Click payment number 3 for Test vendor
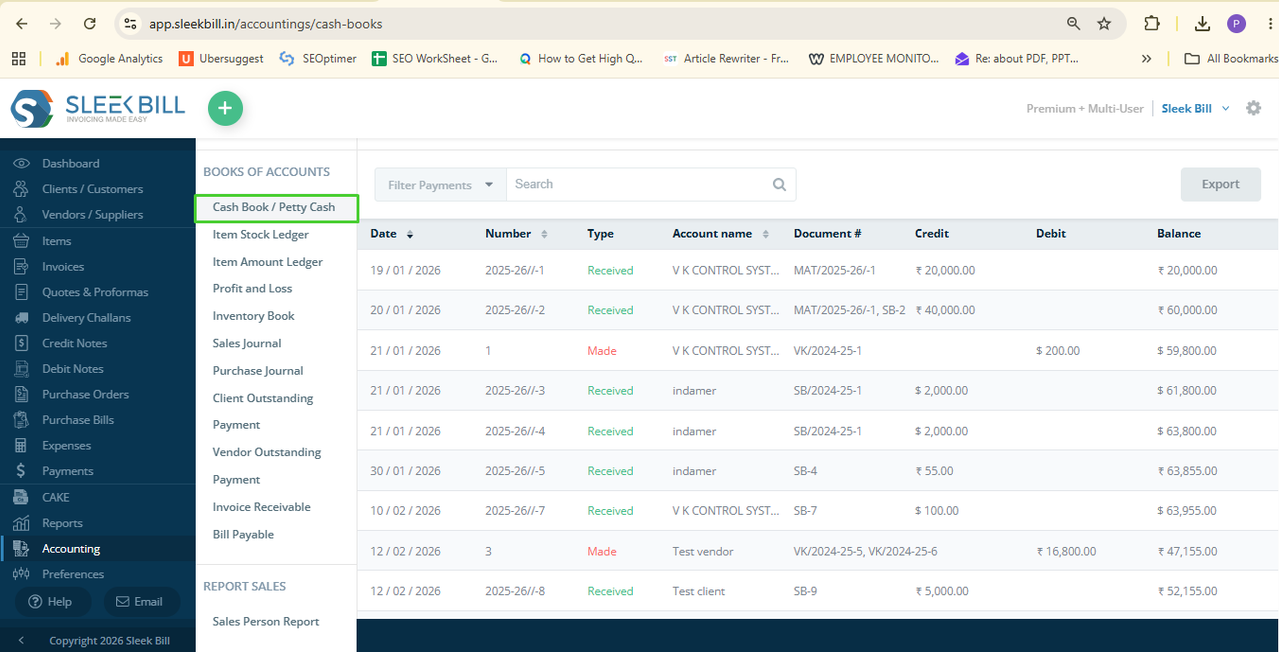The height and width of the screenshot is (652, 1279). click(x=488, y=551)
